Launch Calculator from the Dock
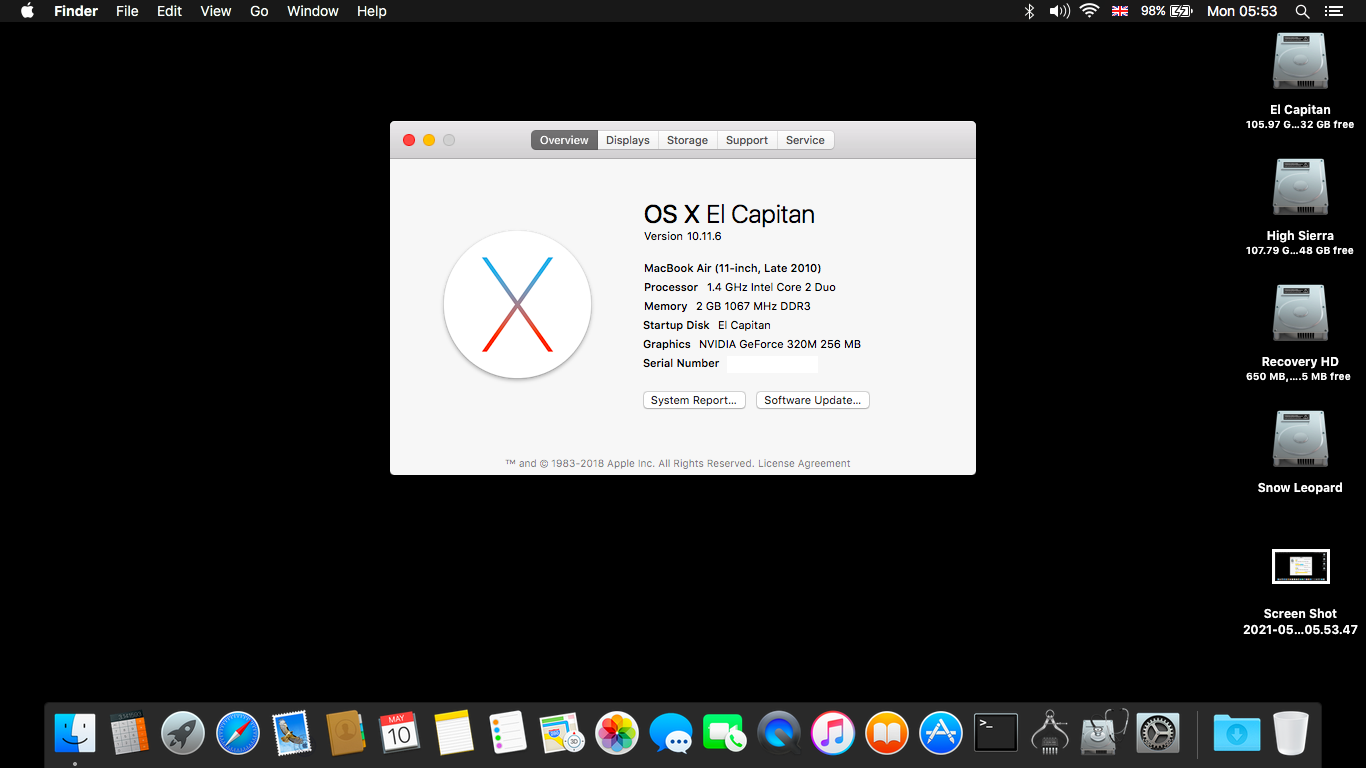Viewport: 1366px width, 768px height. tap(128, 733)
